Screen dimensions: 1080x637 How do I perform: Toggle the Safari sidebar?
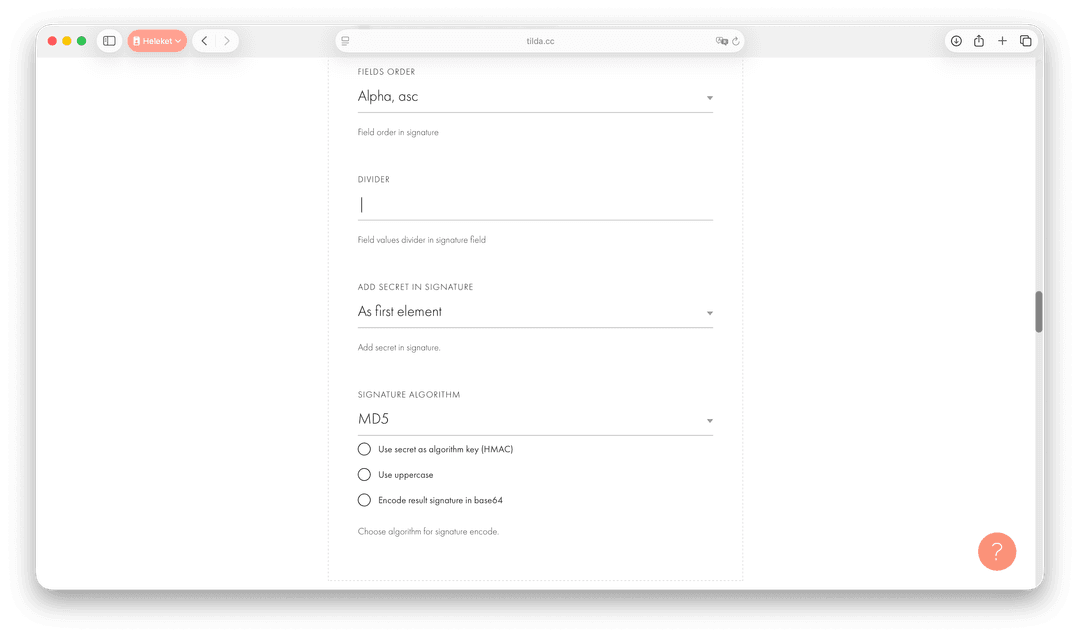point(109,41)
